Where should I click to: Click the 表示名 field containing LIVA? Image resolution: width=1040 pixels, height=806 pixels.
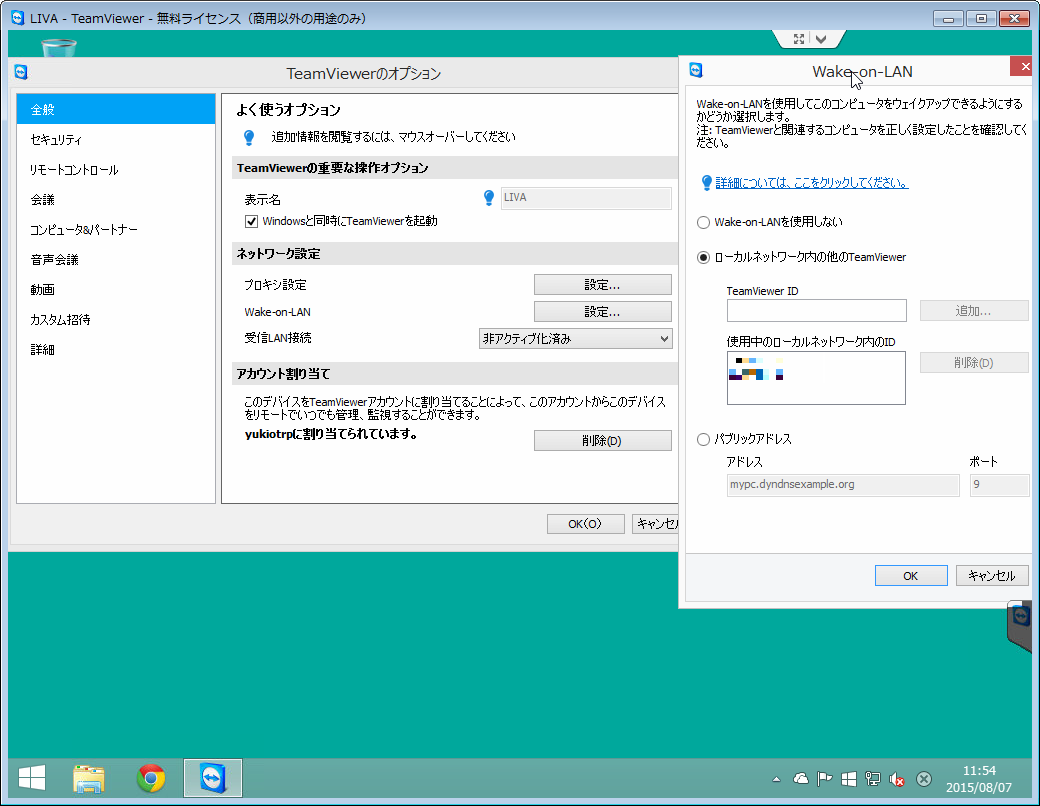pos(586,198)
